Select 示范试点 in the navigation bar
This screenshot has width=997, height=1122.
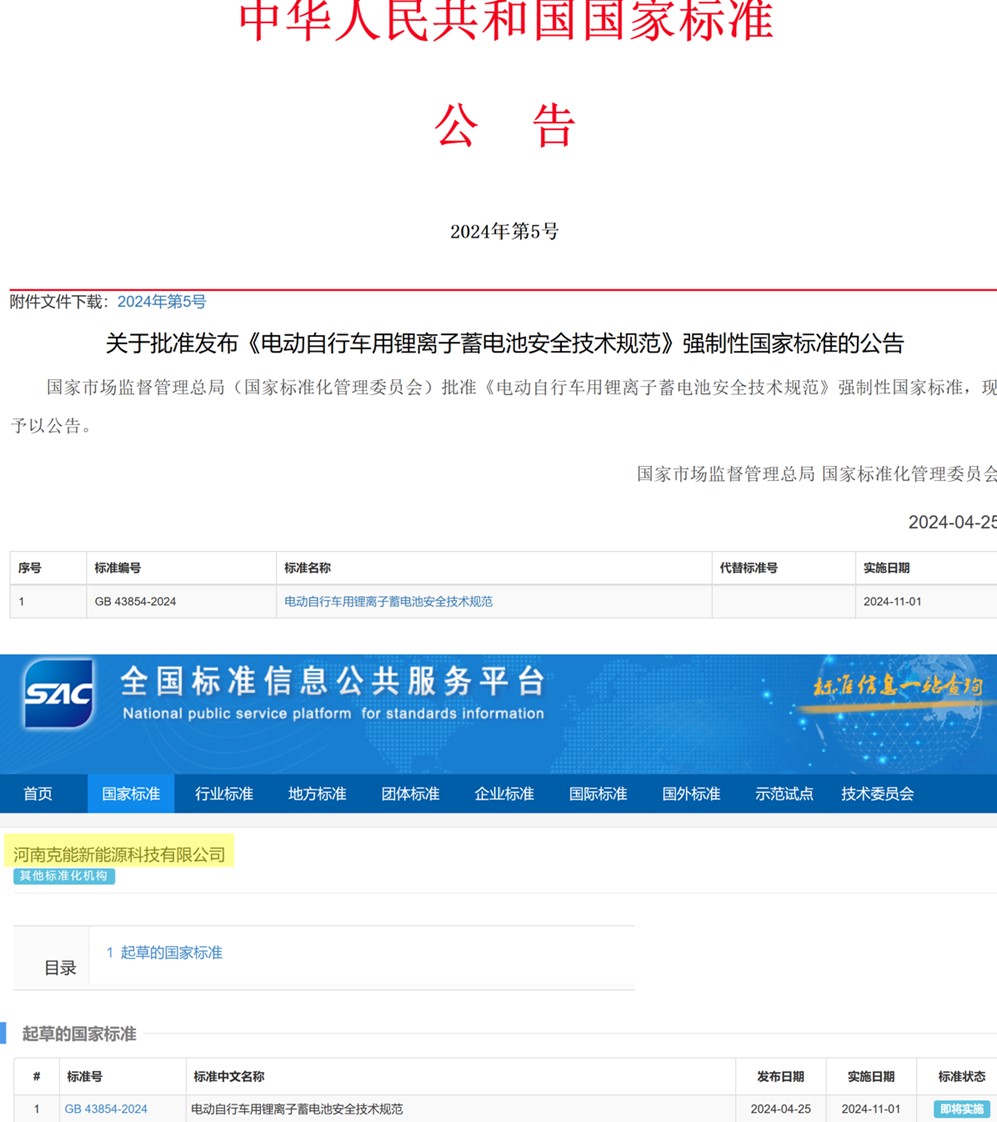[783, 792]
